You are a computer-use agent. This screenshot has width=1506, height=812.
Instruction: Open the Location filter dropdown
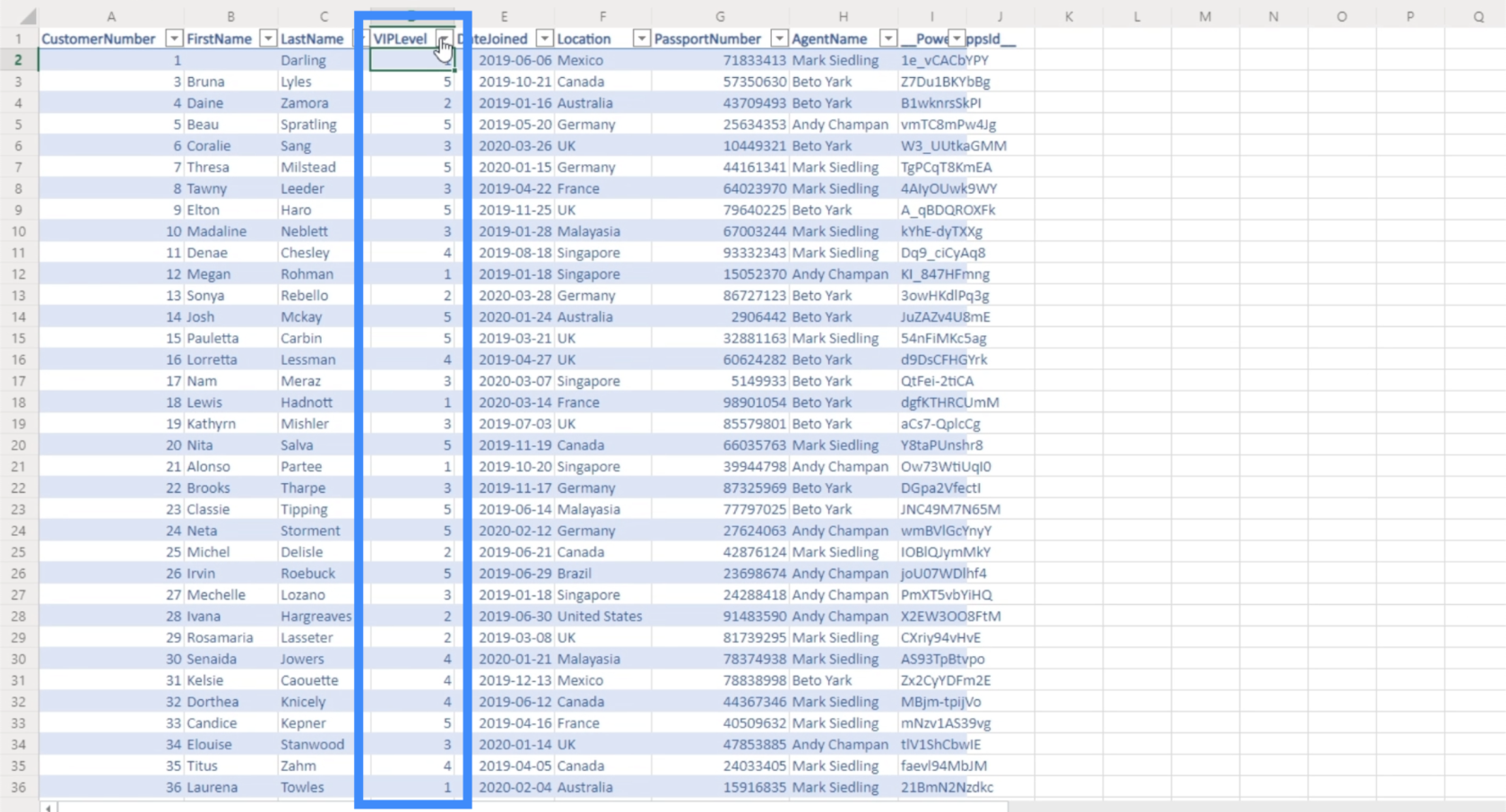(641, 39)
